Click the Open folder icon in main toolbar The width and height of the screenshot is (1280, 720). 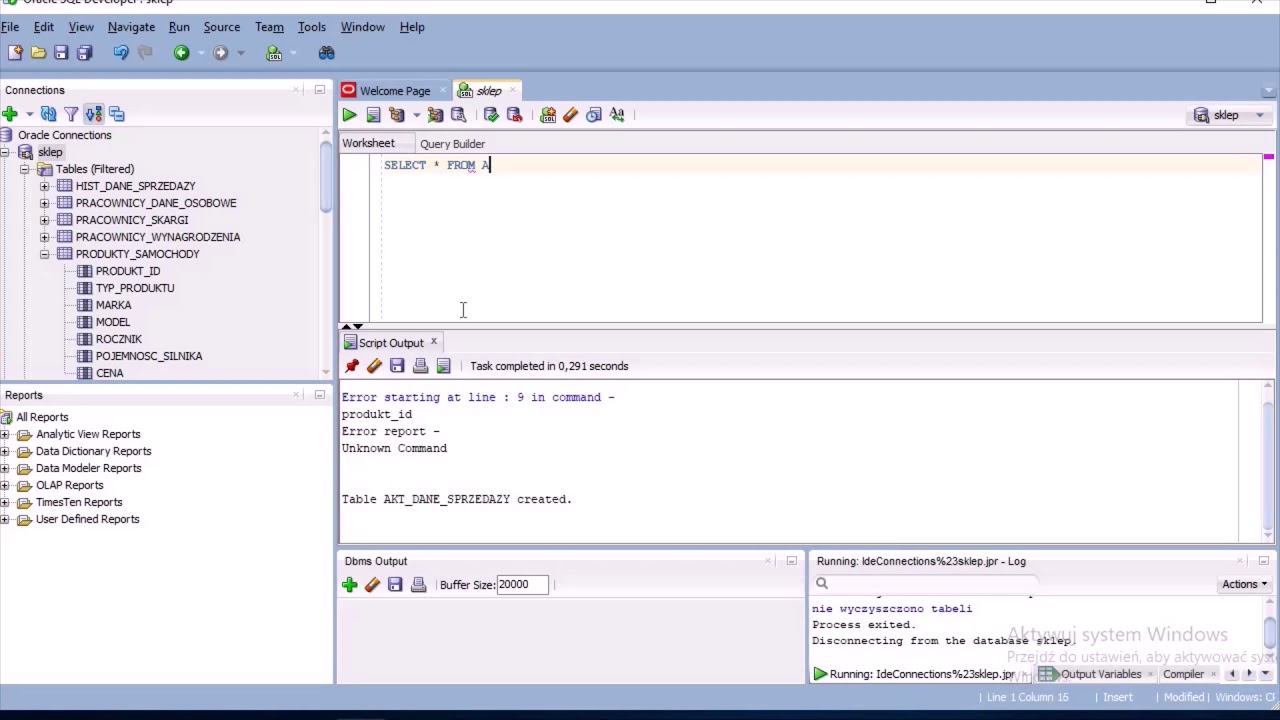click(x=38, y=53)
